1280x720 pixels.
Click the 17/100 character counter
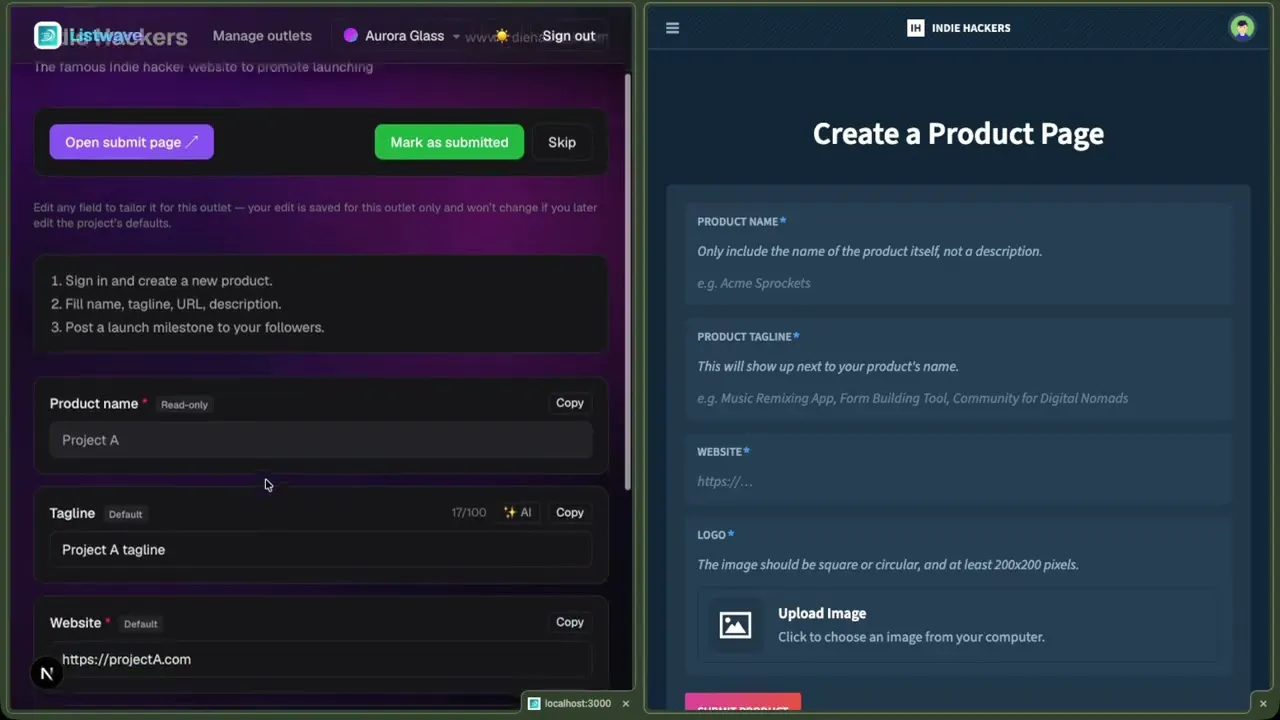(468, 512)
